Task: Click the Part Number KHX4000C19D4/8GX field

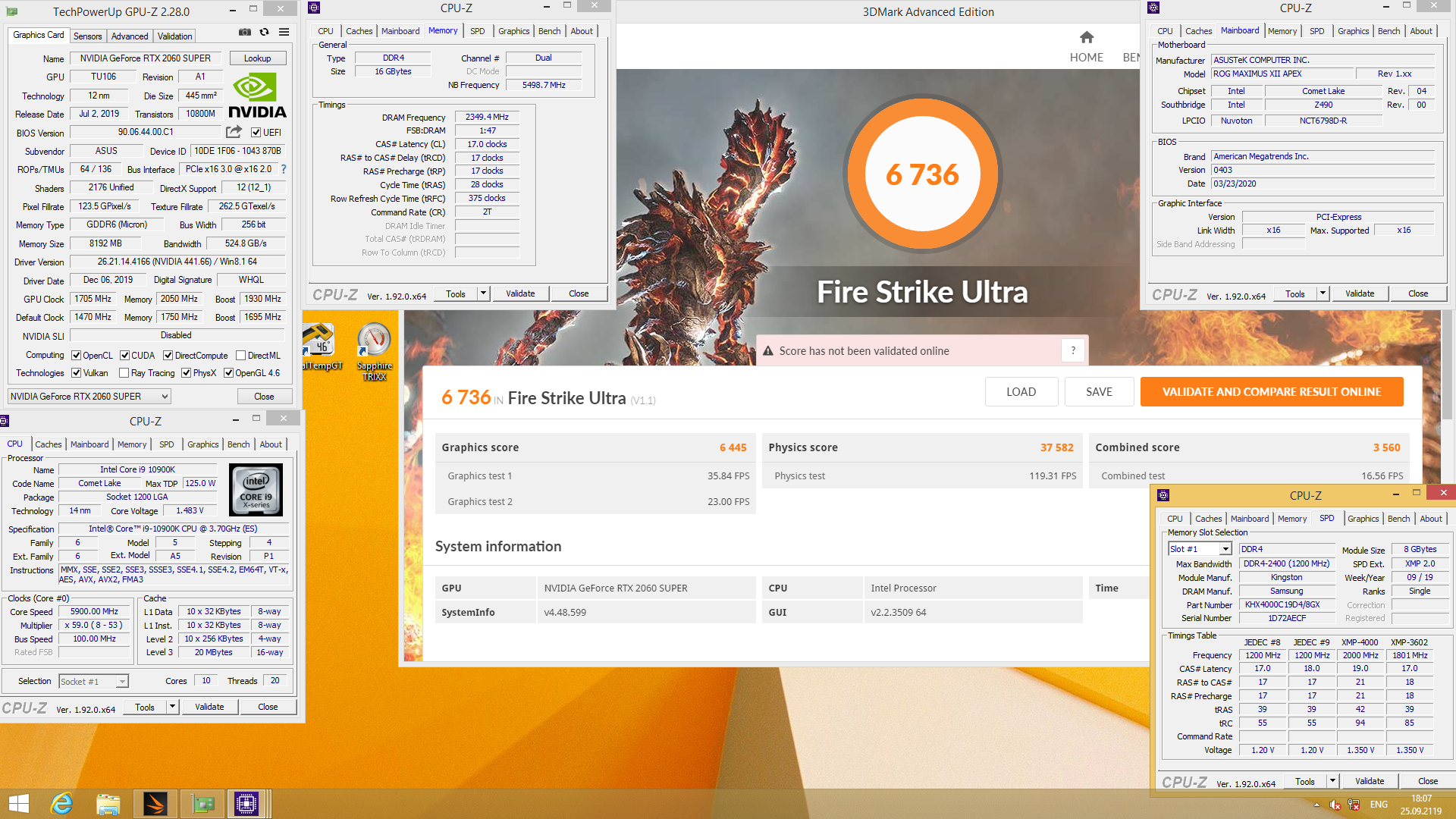Action: coord(1286,604)
